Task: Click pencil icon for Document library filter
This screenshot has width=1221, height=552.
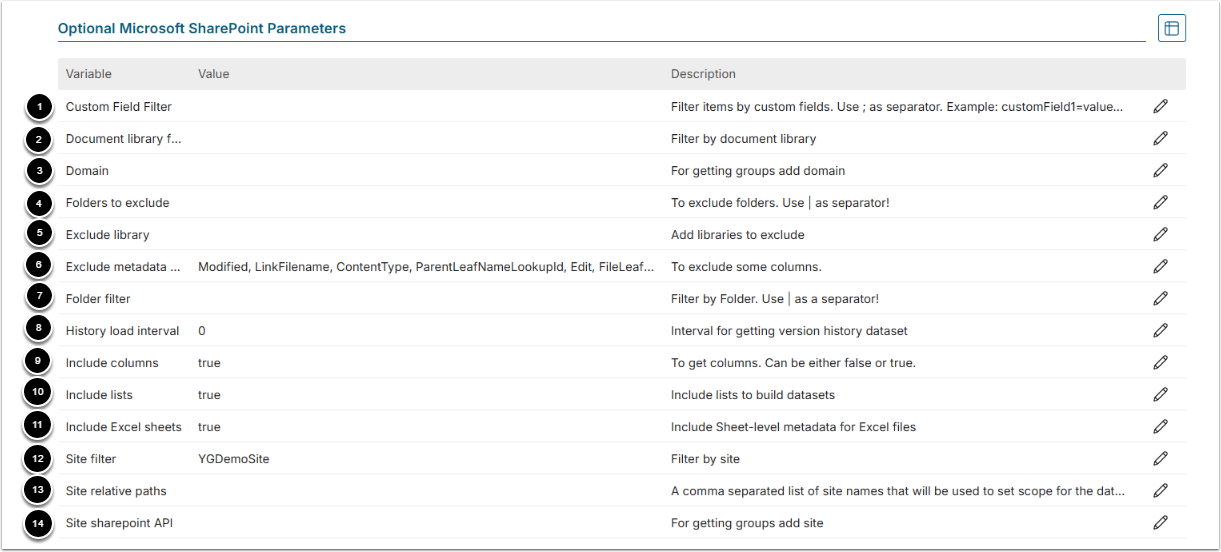Action: click(x=1160, y=138)
